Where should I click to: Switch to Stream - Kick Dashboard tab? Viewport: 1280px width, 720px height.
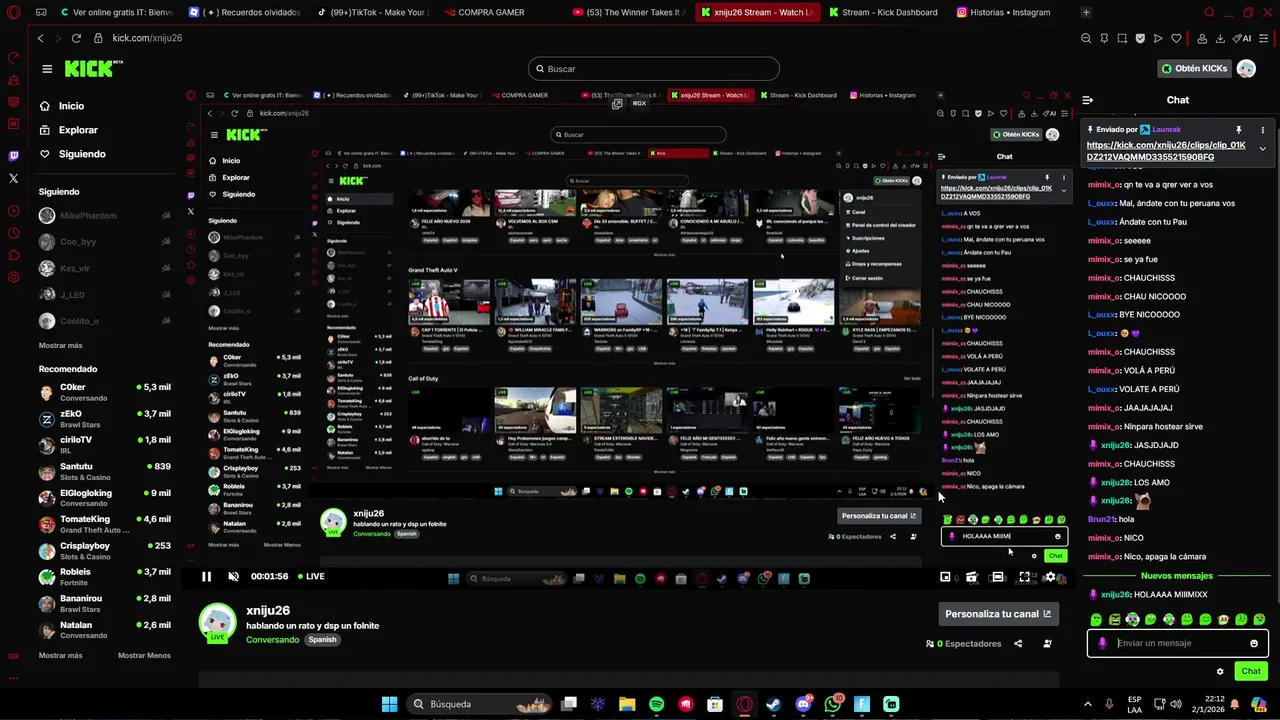[x=882, y=12]
